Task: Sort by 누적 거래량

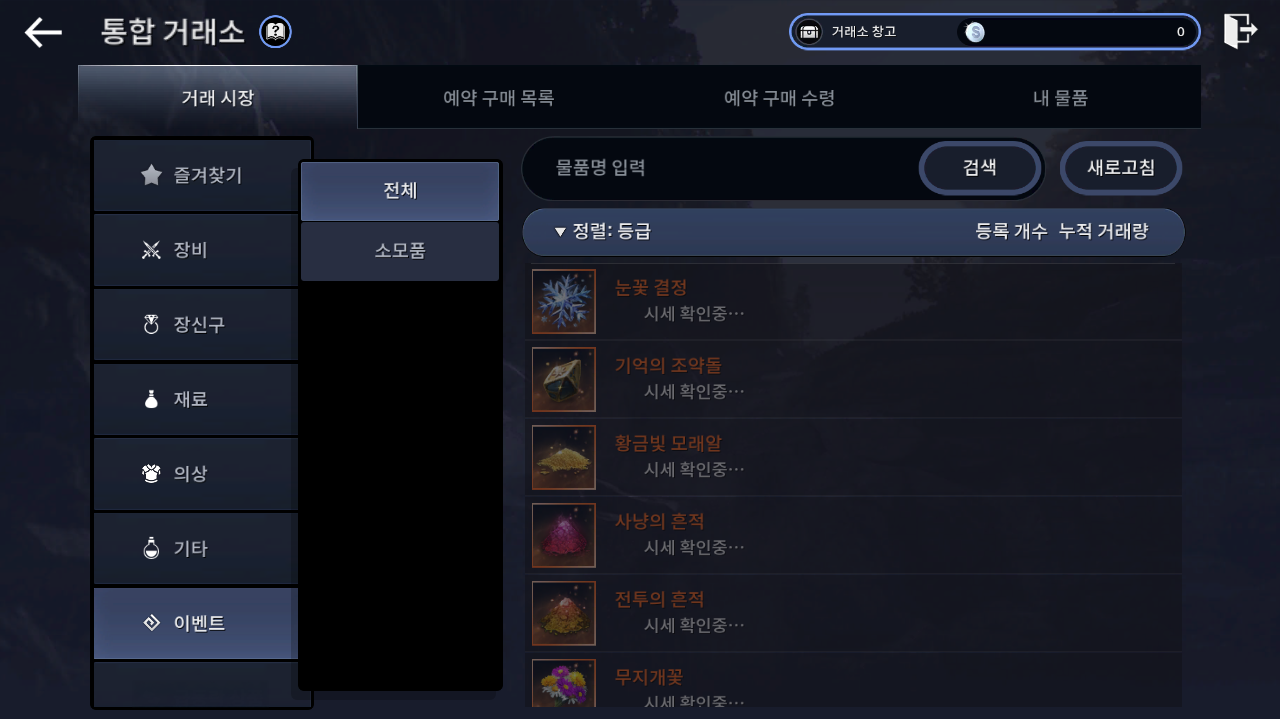Action: click(1104, 232)
